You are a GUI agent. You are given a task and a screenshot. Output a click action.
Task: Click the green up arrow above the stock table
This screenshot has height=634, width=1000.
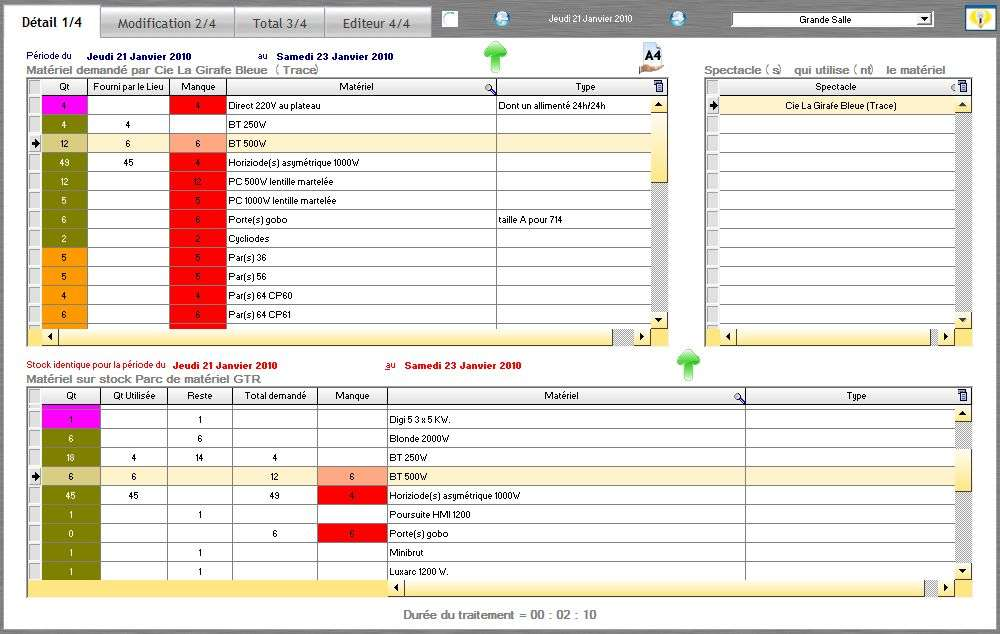pos(688,365)
